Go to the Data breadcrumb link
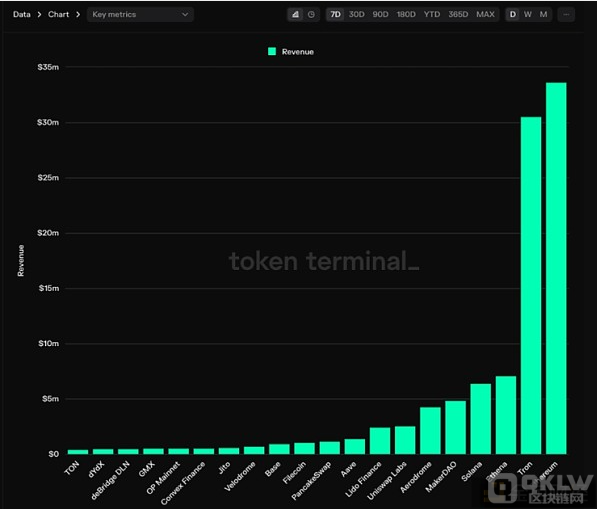597x509 pixels. 22,14
